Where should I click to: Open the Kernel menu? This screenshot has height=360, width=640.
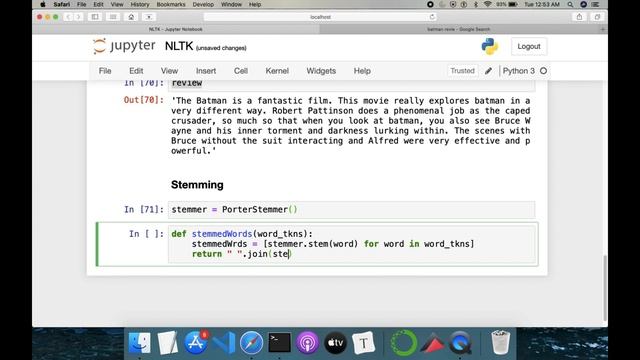[x=277, y=71]
